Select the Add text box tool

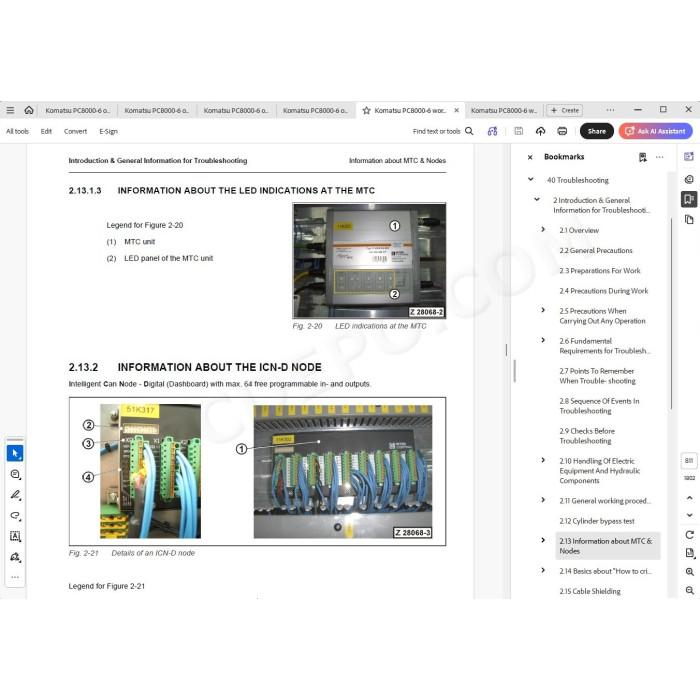[x=15, y=536]
